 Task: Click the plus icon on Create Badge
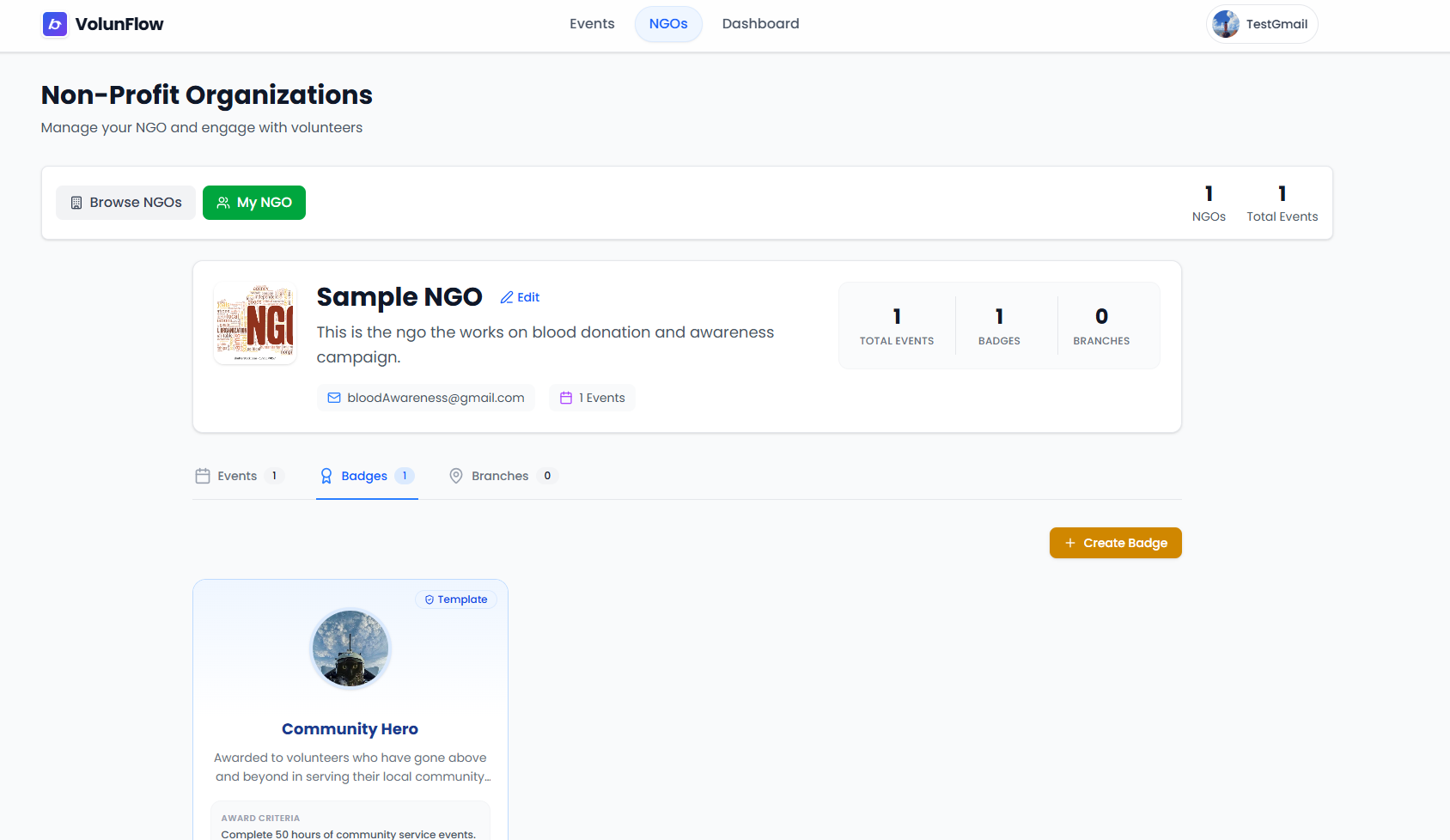pos(1069,543)
